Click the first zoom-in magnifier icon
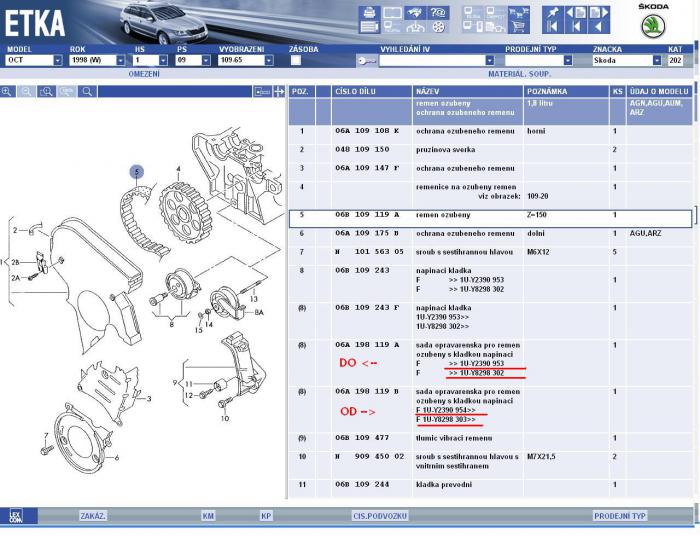The width and height of the screenshot is (700, 544). (8, 91)
